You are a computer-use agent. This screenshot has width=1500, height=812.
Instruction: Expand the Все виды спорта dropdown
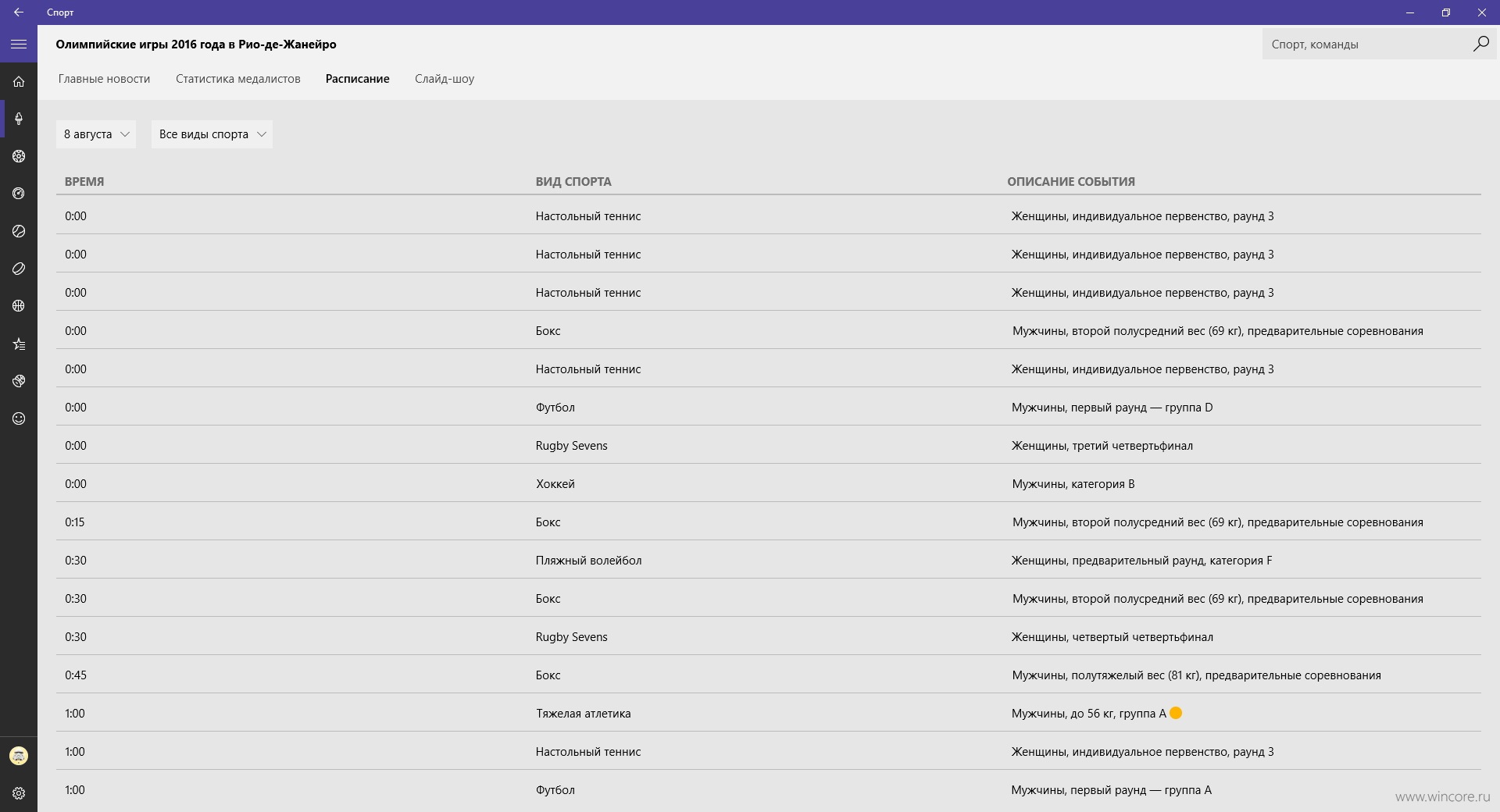[x=212, y=134]
